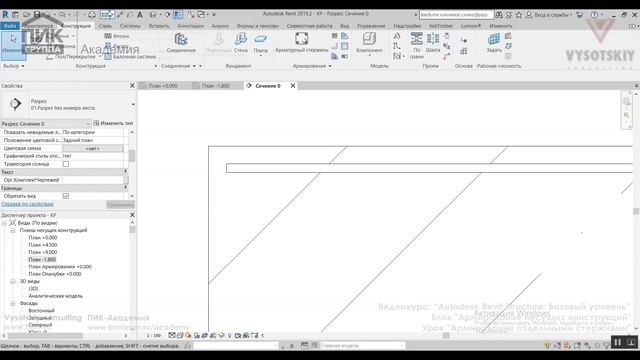
Task: Click the Применить button in Properties
Action: coord(120,204)
